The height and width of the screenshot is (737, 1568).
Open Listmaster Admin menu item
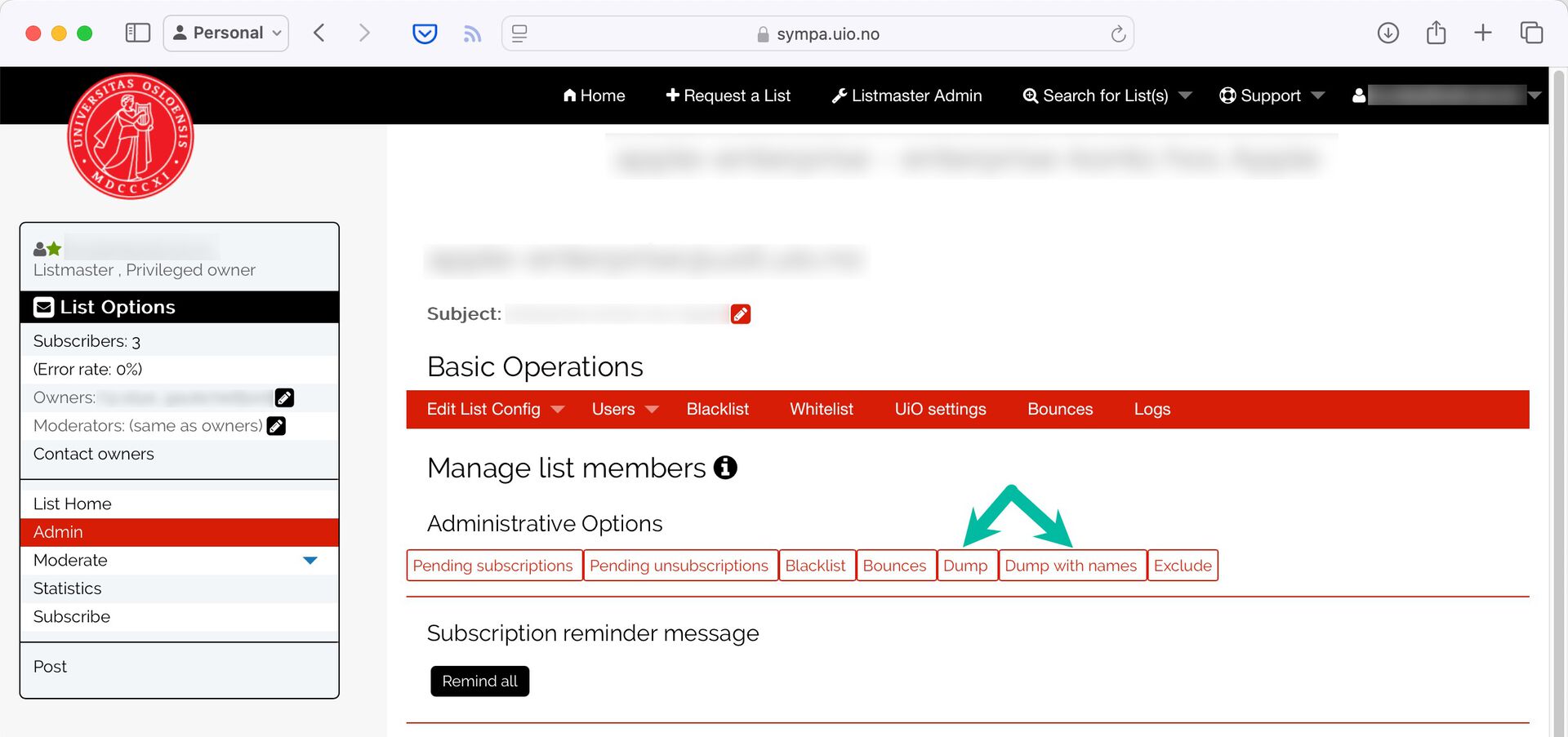coord(906,95)
